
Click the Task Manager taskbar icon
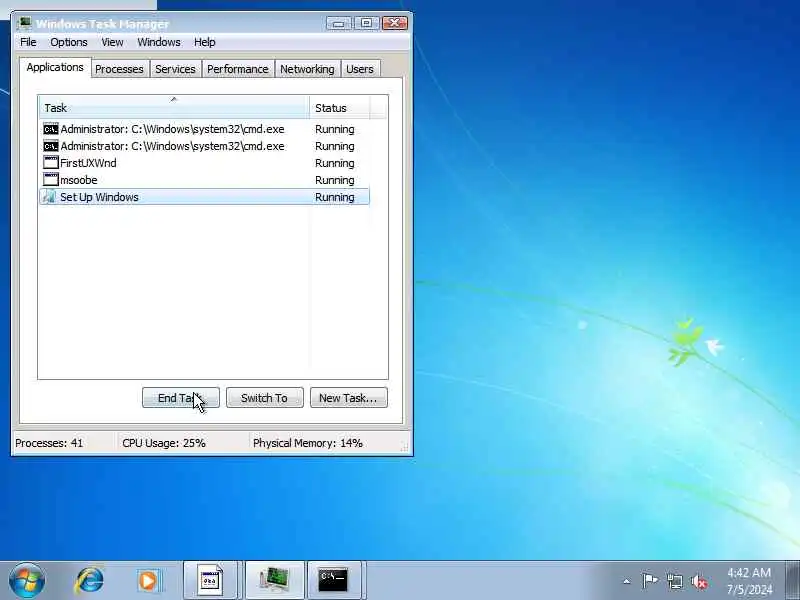coord(274,581)
